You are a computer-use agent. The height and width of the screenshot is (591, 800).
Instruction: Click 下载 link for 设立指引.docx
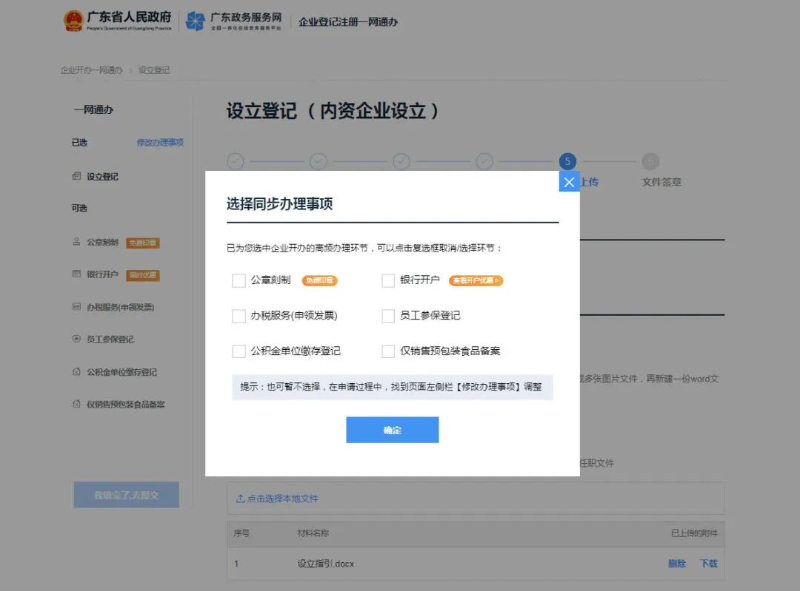point(708,564)
